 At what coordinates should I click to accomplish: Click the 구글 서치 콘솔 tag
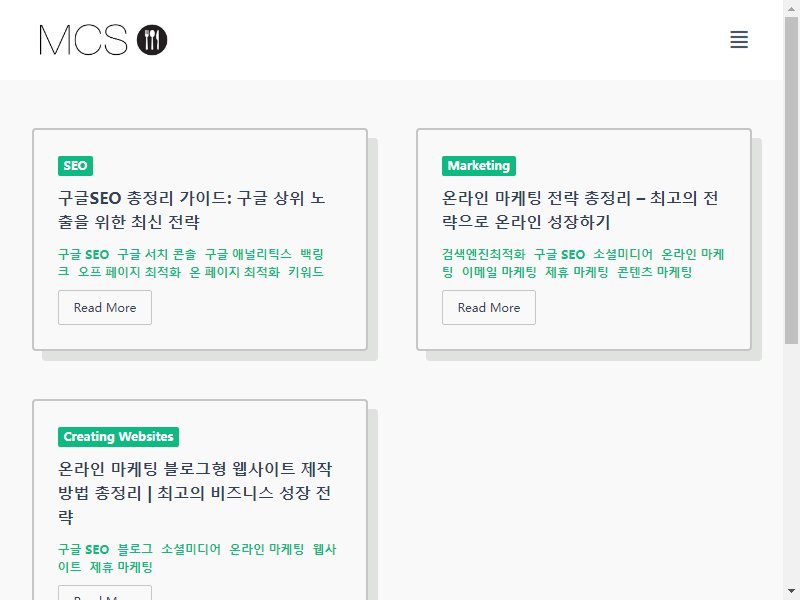pos(157,255)
